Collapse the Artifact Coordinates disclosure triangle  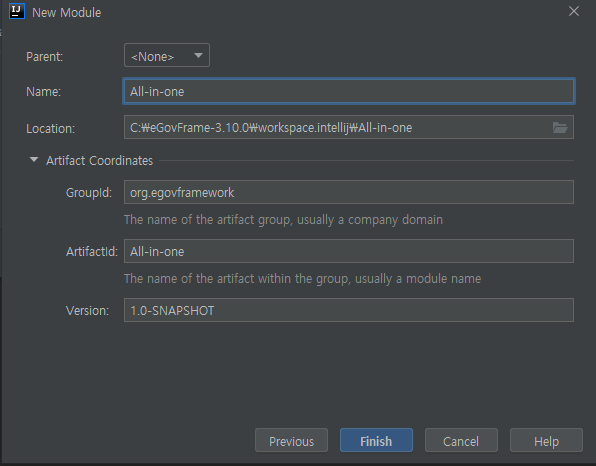(x=34, y=160)
